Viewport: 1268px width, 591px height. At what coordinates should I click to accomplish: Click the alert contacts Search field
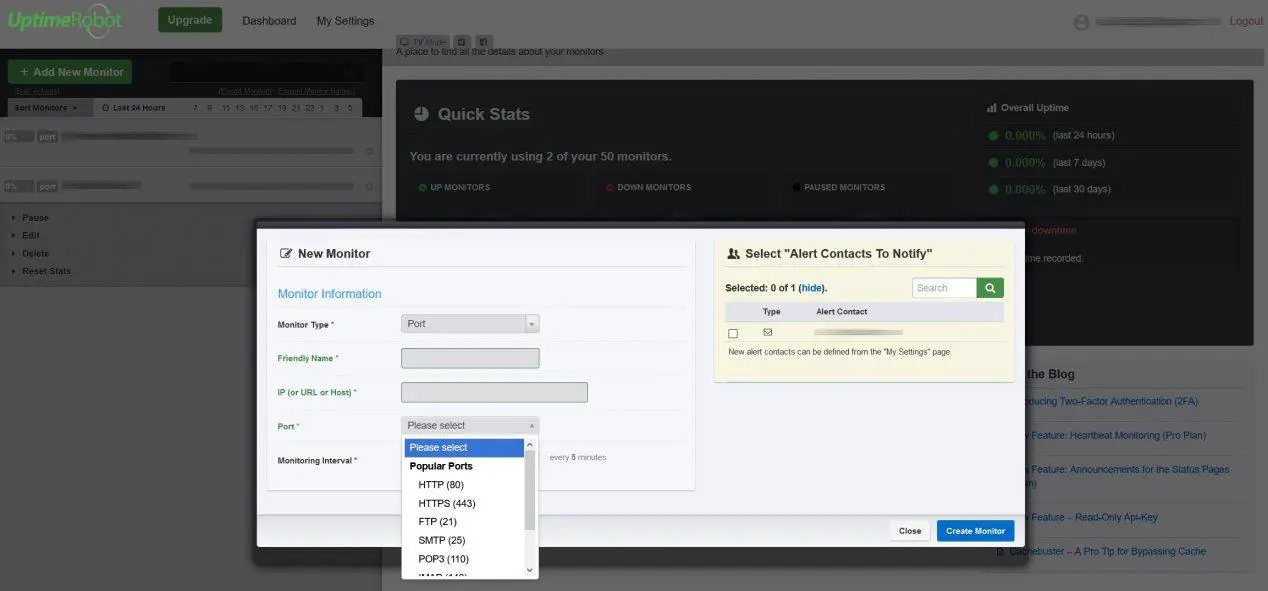coord(944,288)
